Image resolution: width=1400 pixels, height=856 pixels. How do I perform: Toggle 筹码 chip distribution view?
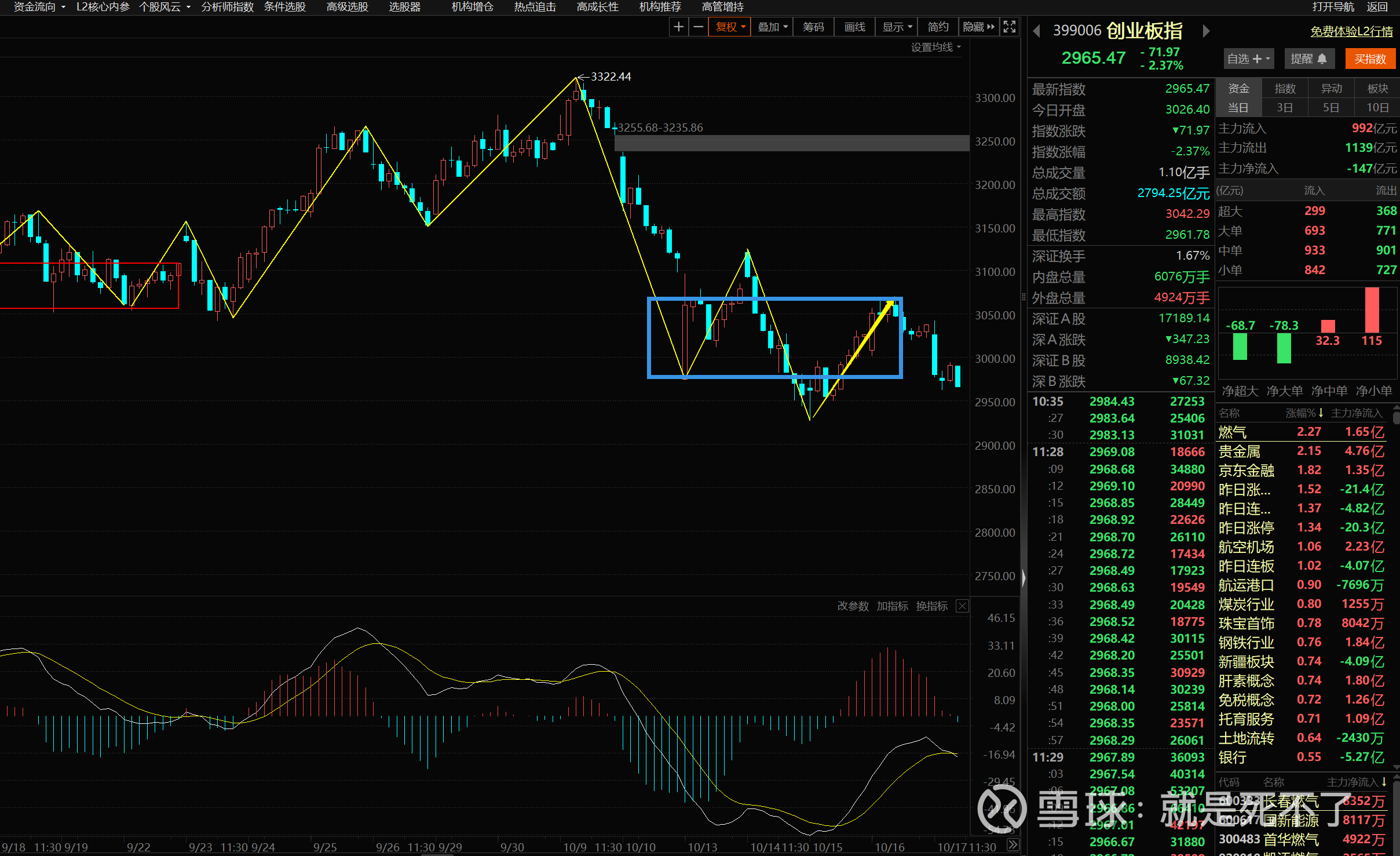813,27
